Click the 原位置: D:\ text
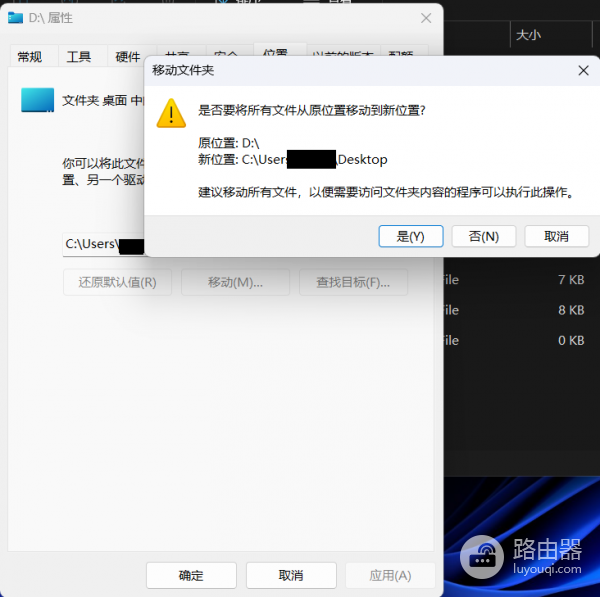Image resolution: width=600 pixels, height=597 pixels. 228,143
